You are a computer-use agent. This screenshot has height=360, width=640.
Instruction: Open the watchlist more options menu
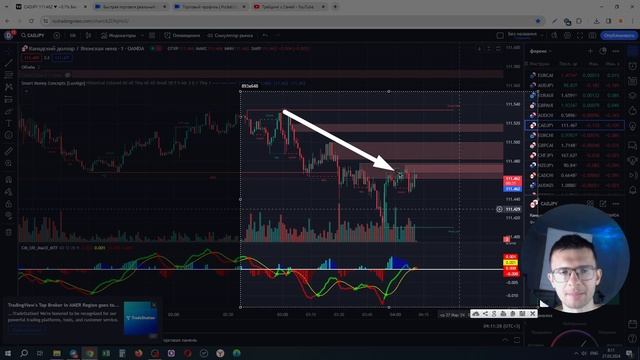(x=616, y=51)
